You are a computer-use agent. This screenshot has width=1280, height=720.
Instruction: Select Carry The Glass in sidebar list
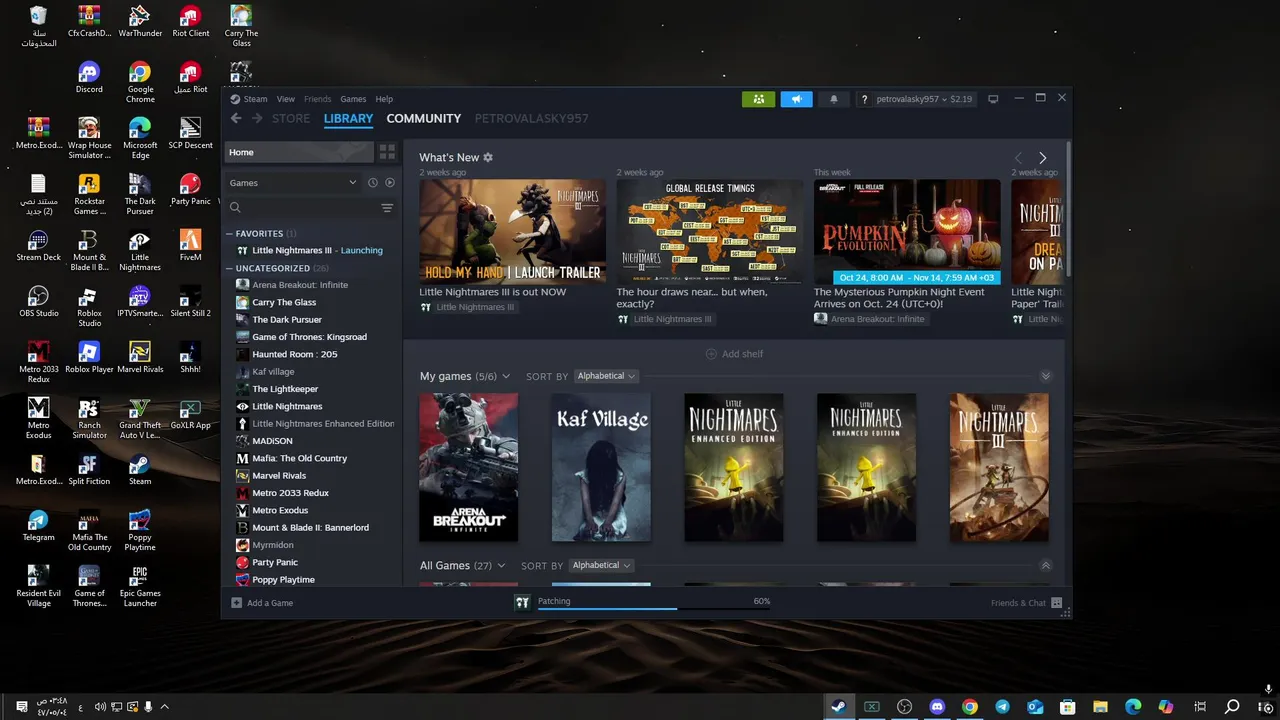(x=284, y=302)
